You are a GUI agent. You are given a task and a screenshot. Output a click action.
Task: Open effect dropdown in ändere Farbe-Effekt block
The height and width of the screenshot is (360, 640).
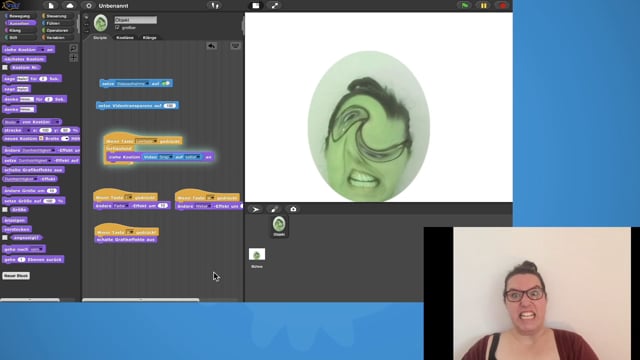pyautogui.click(x=122, y=206)
